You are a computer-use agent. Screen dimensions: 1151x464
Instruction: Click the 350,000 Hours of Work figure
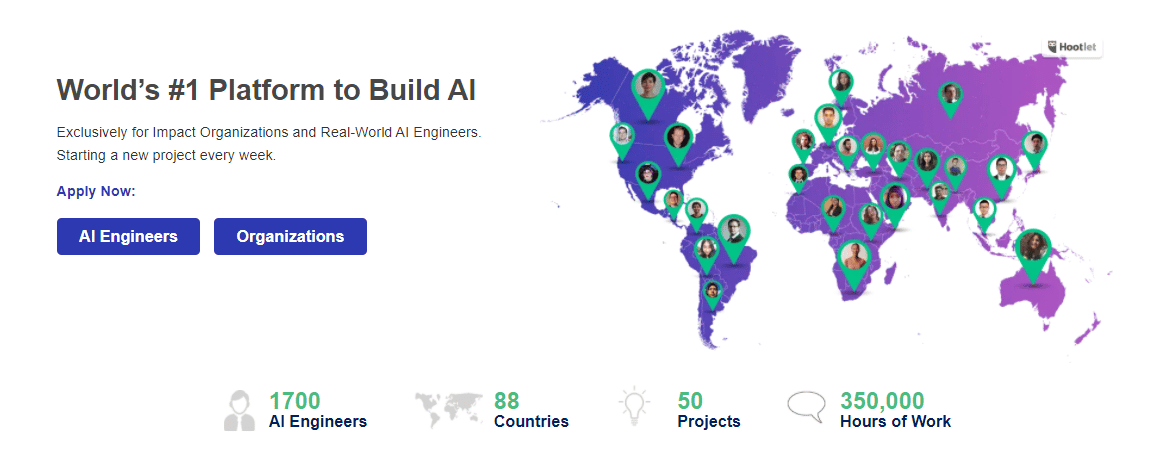pos(882,401)
